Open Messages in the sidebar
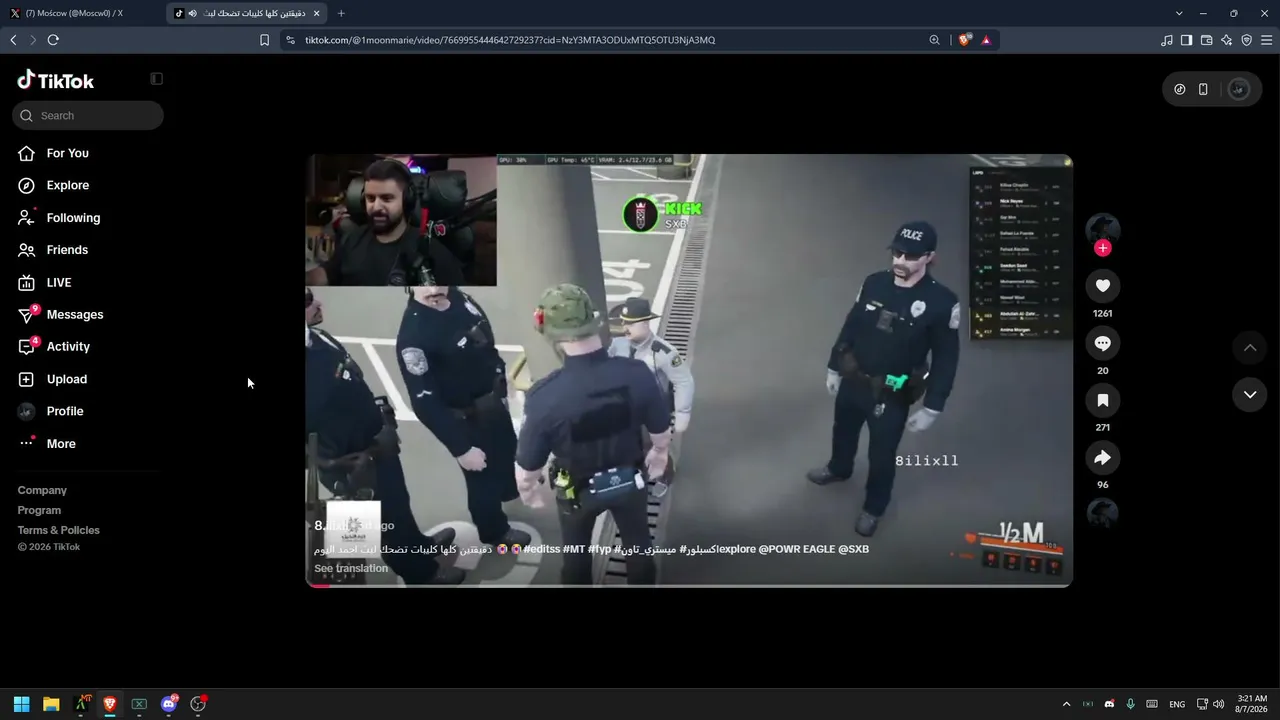The image size is (1280, 720). 74,314
